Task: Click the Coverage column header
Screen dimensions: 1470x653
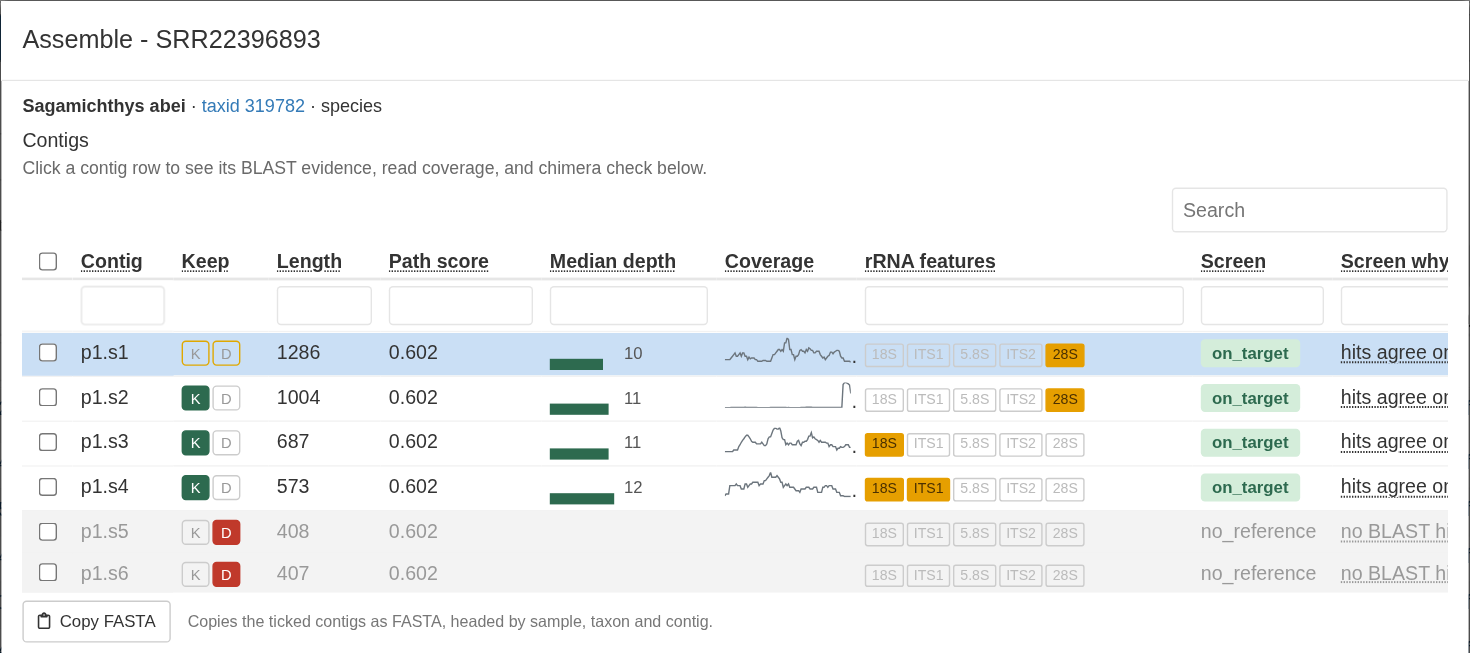Action: pos(769,262)
